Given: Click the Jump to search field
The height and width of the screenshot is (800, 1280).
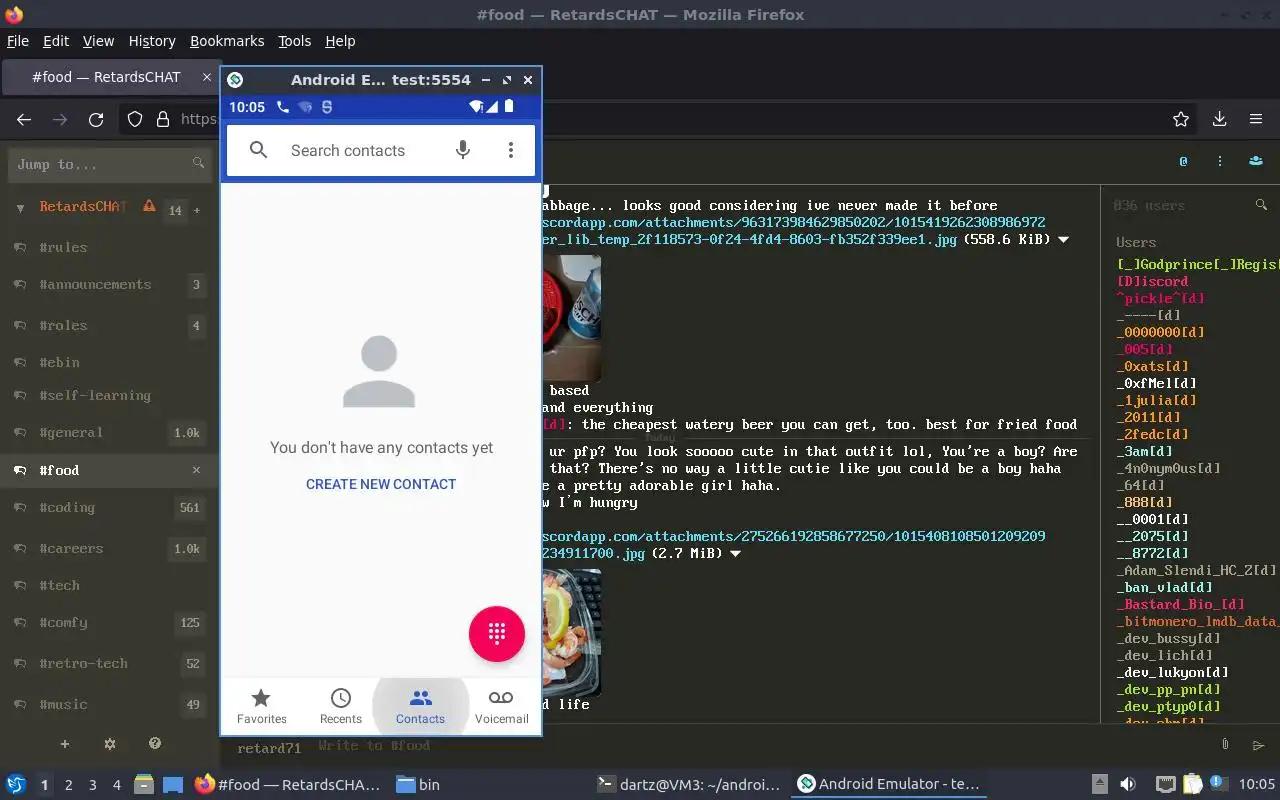Looking at the screenshot, I should [109, 164].
